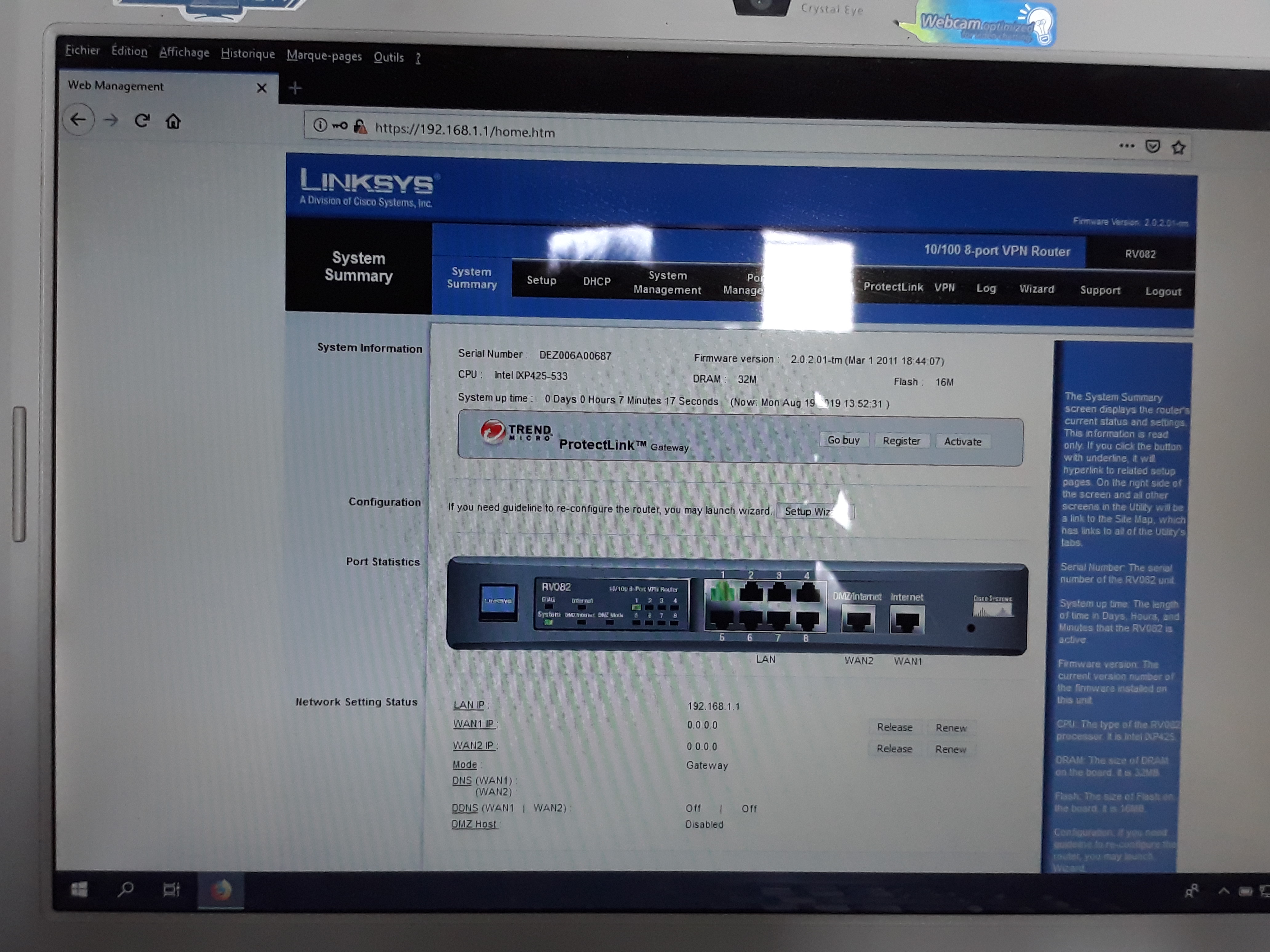
Task: Open the Wizard tab
Action: click(1036, 289)
